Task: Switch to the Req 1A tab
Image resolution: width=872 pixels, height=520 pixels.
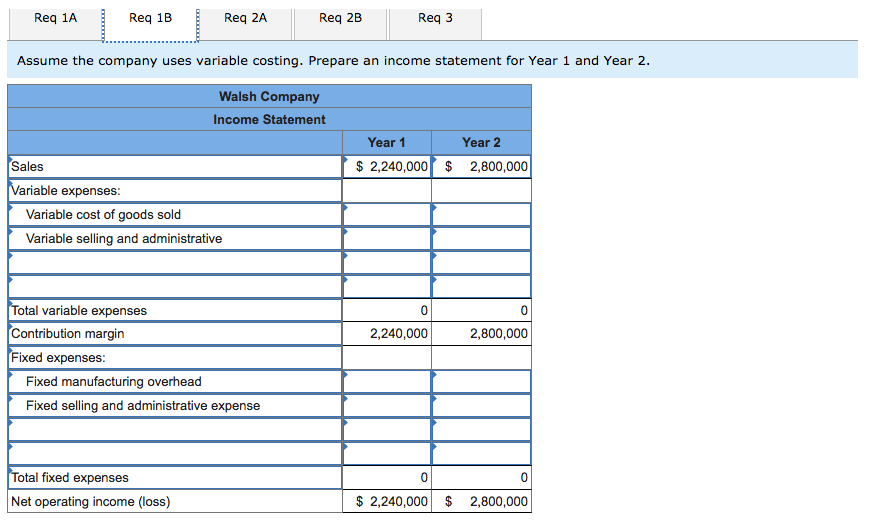Action: pos(55,23)
